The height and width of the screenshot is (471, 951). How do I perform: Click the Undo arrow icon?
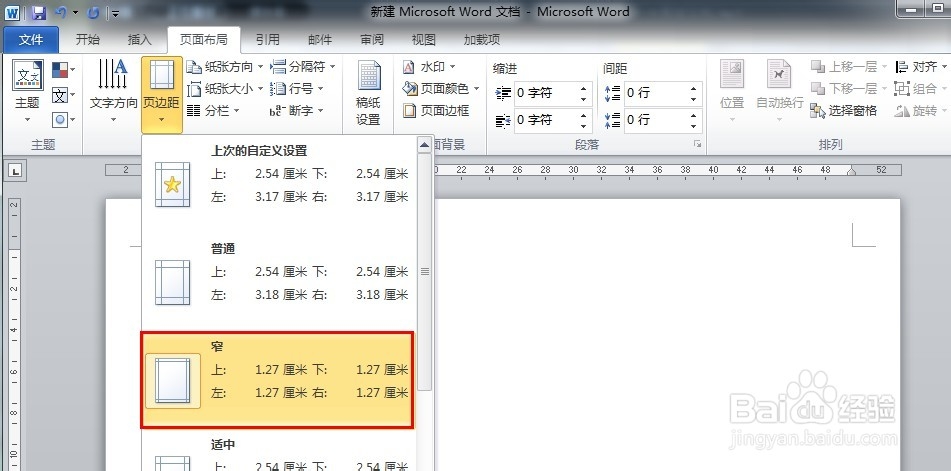pos(61,12)
